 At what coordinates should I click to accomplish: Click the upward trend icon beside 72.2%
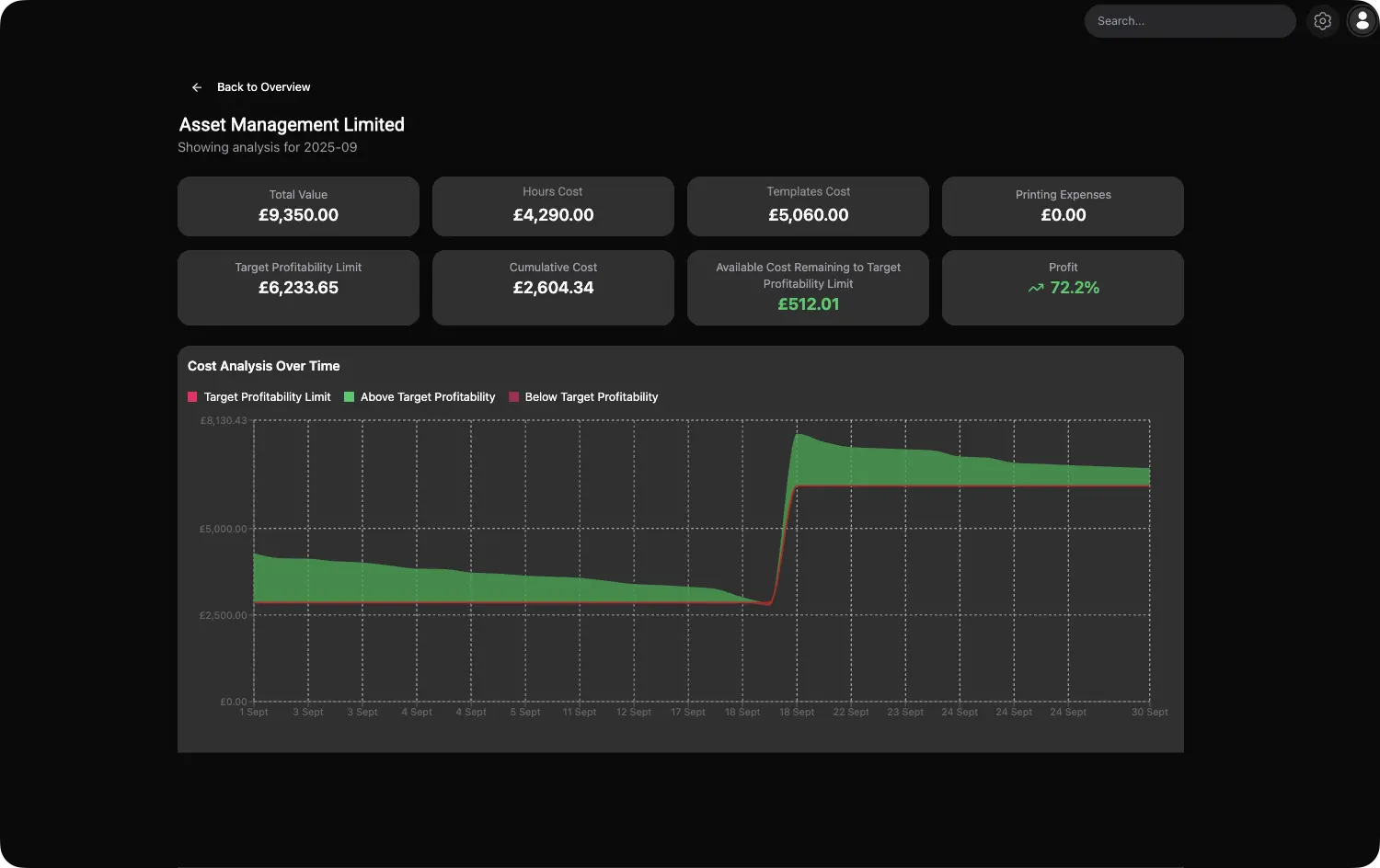1034,288
